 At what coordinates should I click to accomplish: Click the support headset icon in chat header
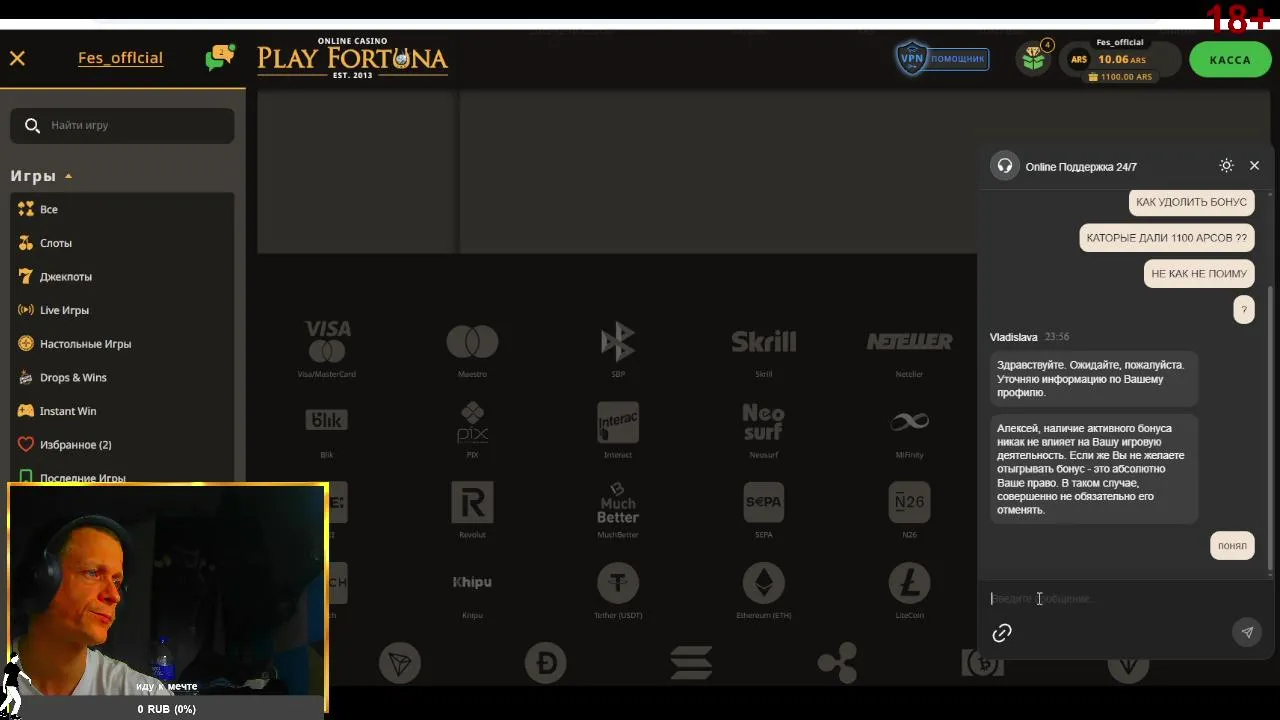click(1005, 166)
